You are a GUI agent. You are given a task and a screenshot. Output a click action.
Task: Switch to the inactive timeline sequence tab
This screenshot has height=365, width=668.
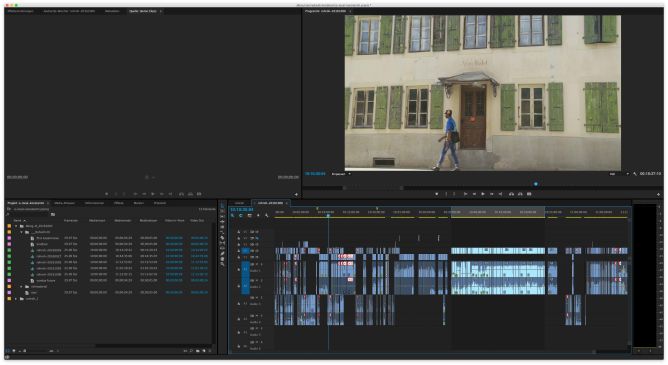240,203
